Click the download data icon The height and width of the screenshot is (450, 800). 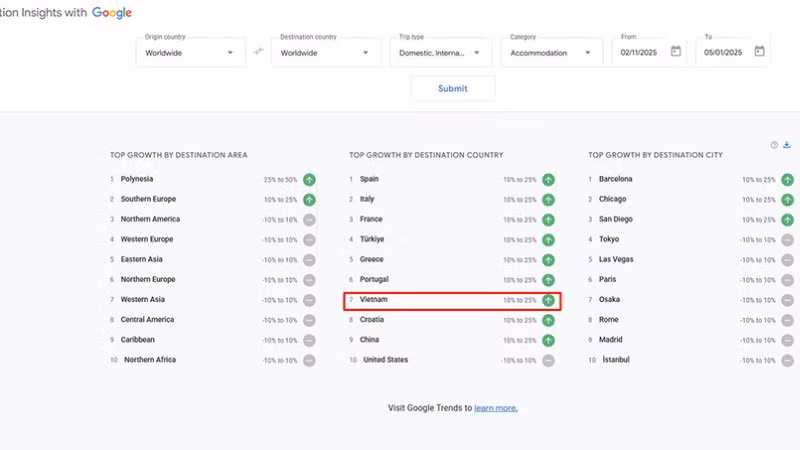click(787, 145)
